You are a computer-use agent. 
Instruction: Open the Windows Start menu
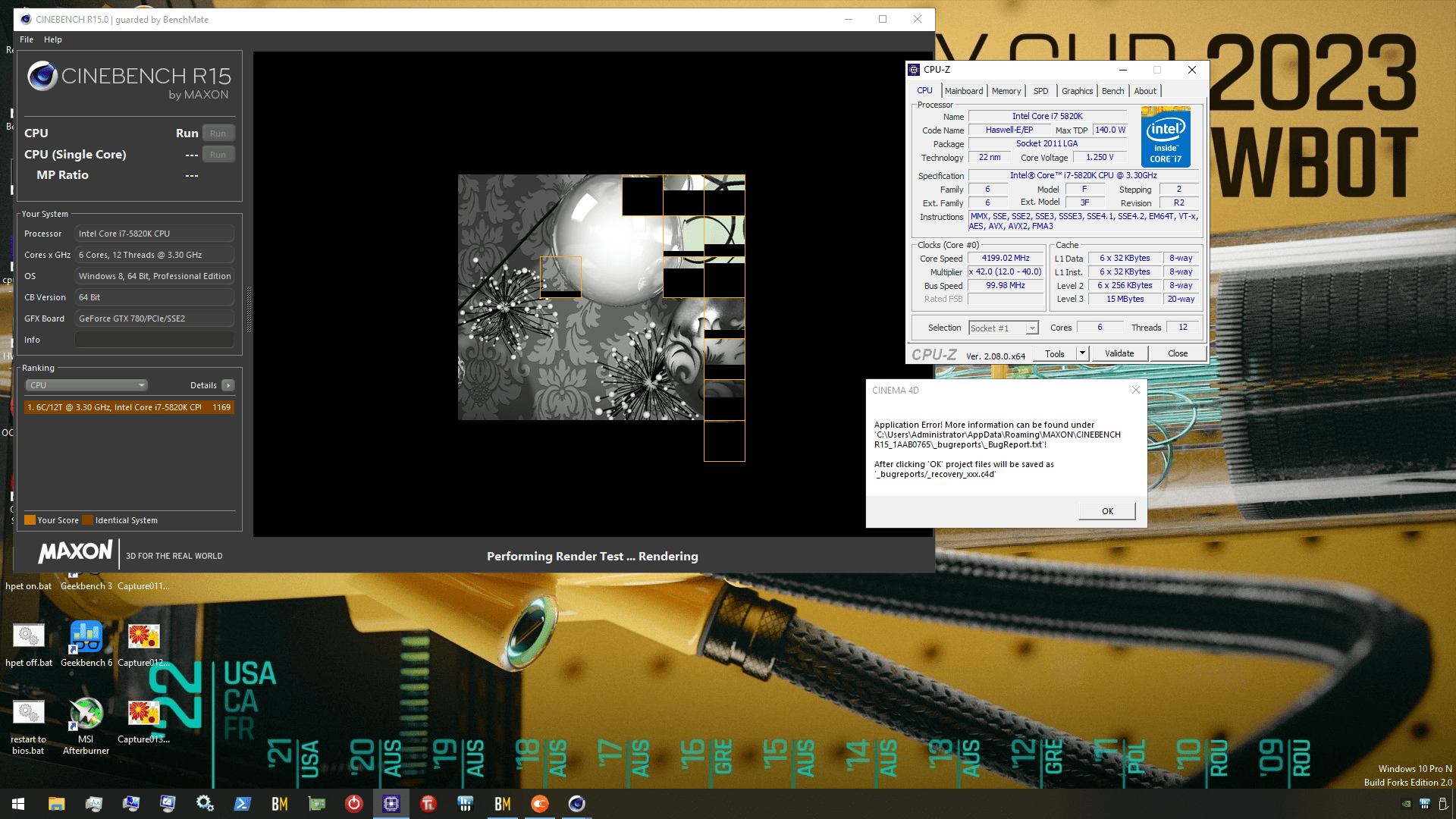pos(18,804)
